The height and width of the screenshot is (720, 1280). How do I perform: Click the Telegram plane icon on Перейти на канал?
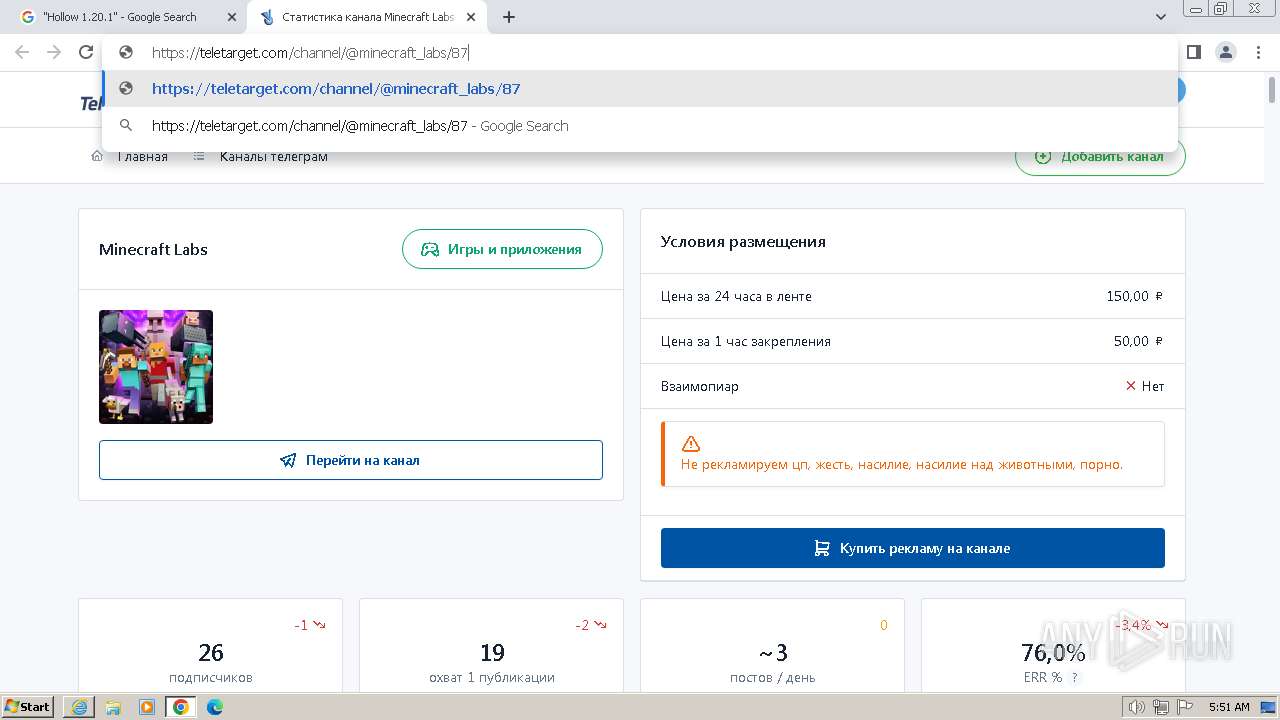(288, 460)
